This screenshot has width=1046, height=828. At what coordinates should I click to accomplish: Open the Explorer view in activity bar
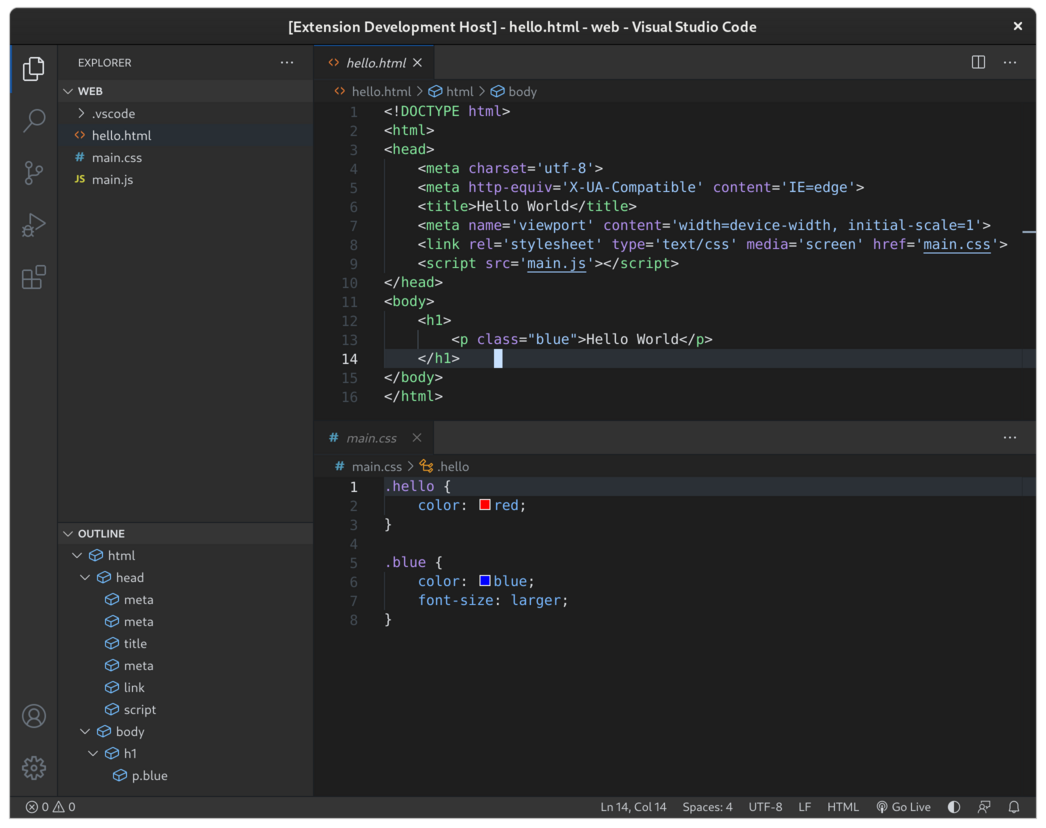click(x=33, y=68)
